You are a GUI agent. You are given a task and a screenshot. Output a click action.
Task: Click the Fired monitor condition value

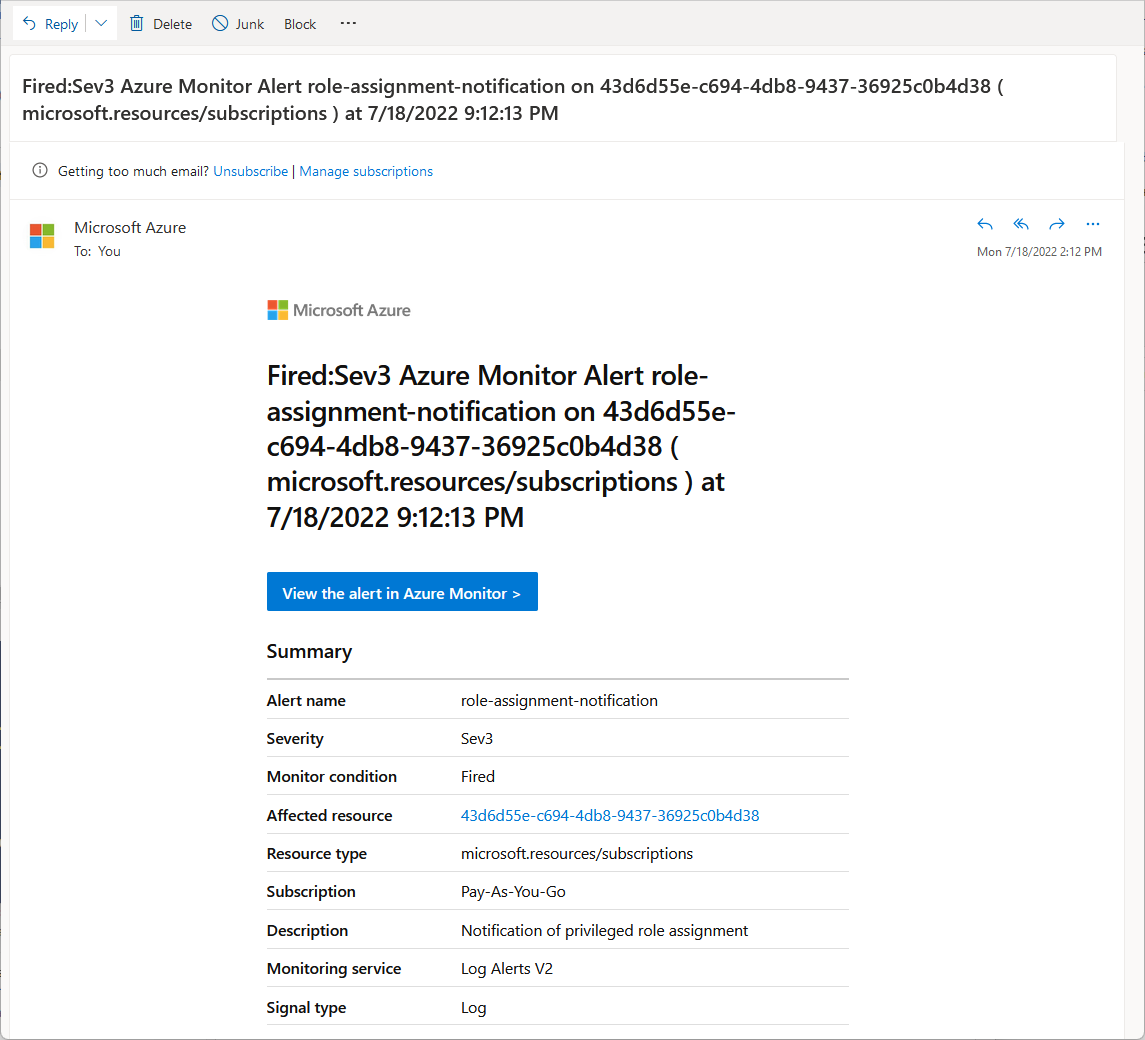tap(478, 776)
